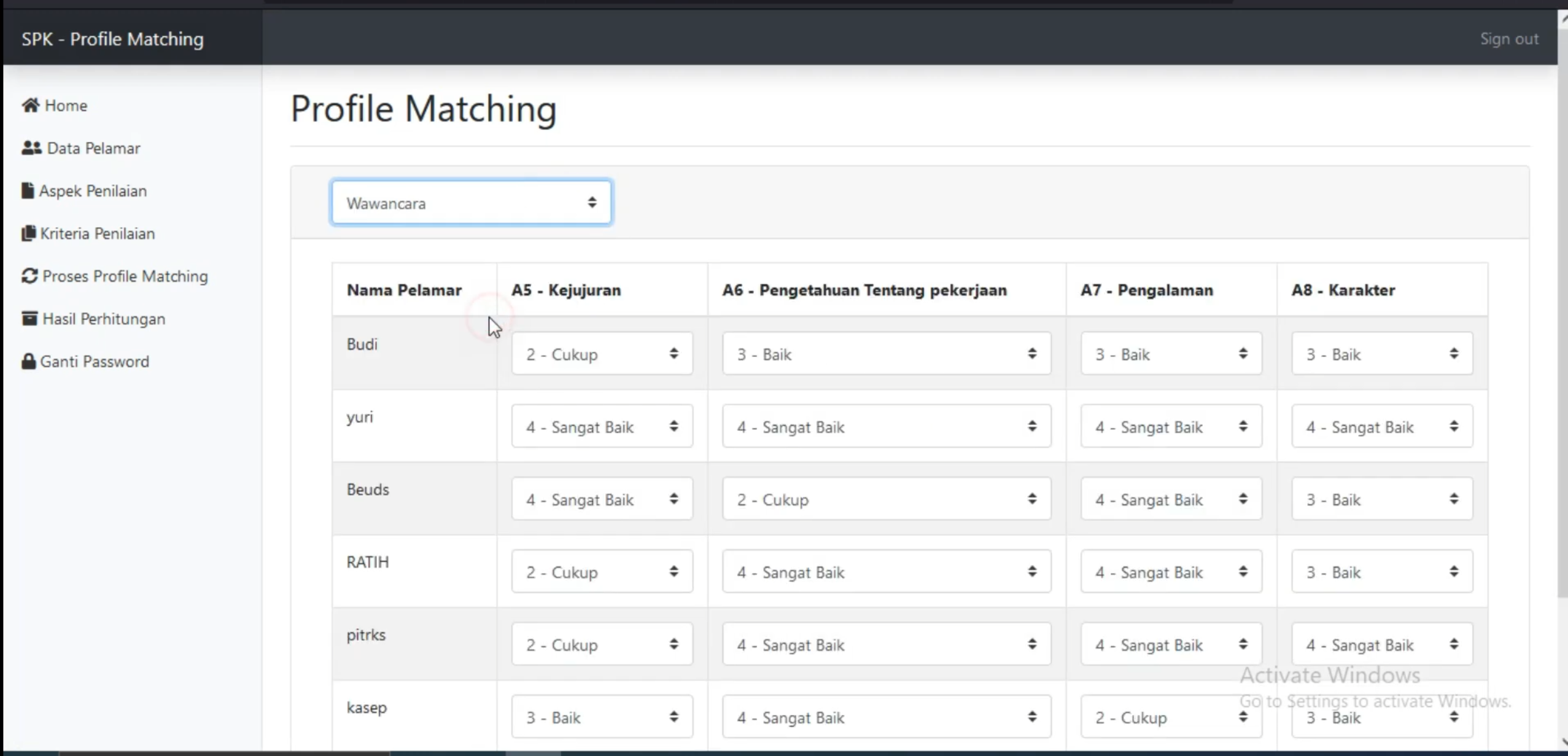
Task: Click the Ganti Password lock icon
Action: tap(28, 361)
